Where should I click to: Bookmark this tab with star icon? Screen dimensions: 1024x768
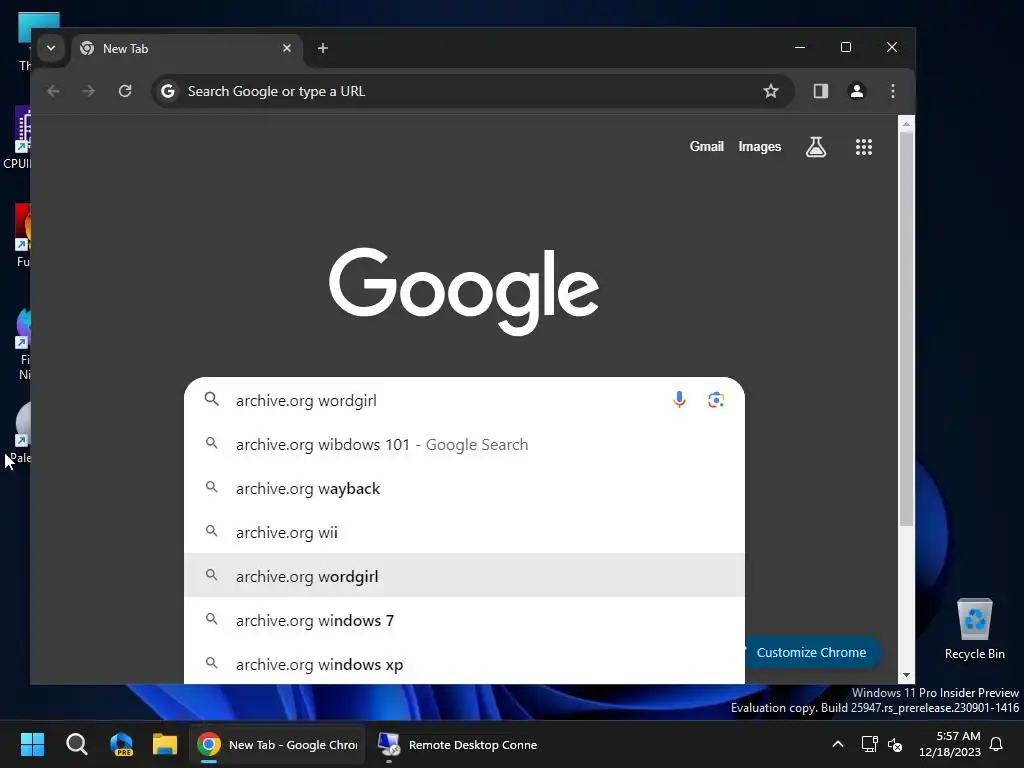point(771,91)
